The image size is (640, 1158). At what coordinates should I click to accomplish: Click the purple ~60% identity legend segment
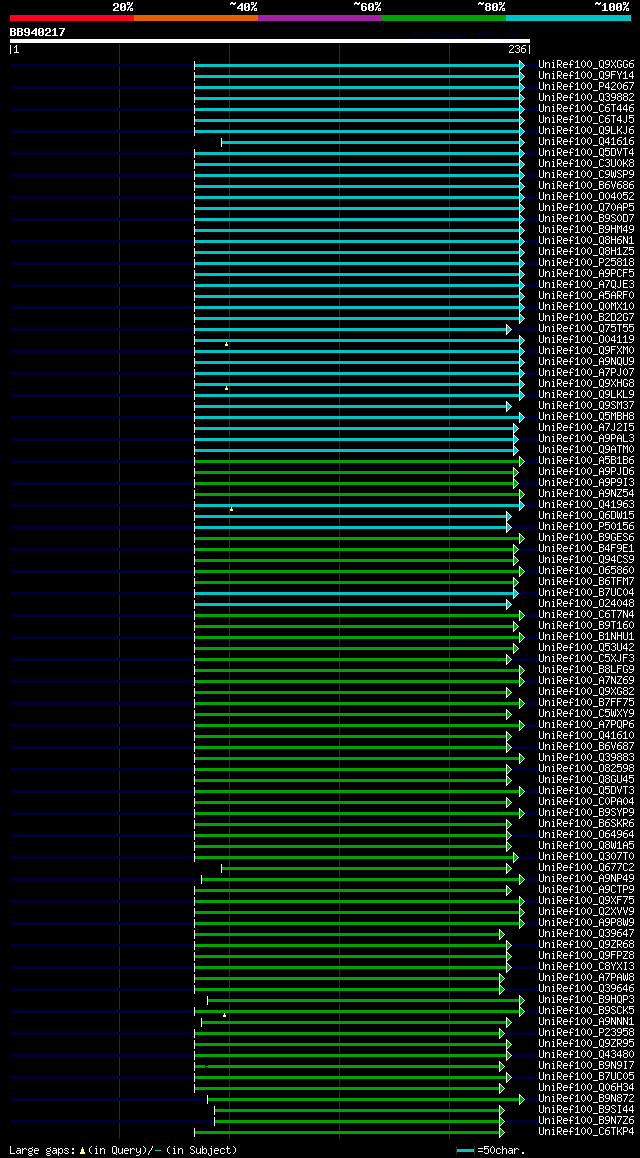click(320, 17)
